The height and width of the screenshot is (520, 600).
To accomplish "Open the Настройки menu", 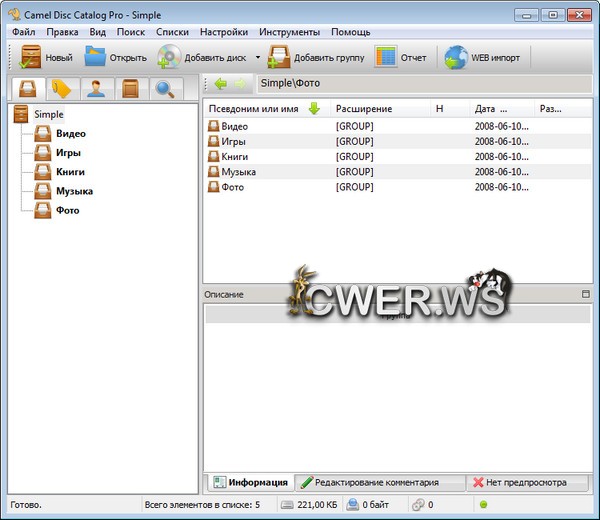I will pos(224,32).
